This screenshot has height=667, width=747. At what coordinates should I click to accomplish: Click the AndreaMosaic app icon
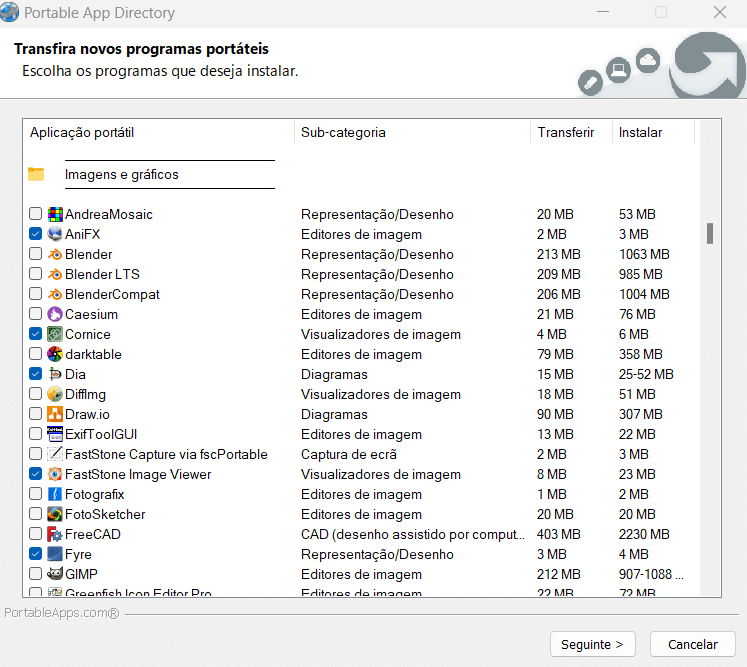tap(55, 214)
